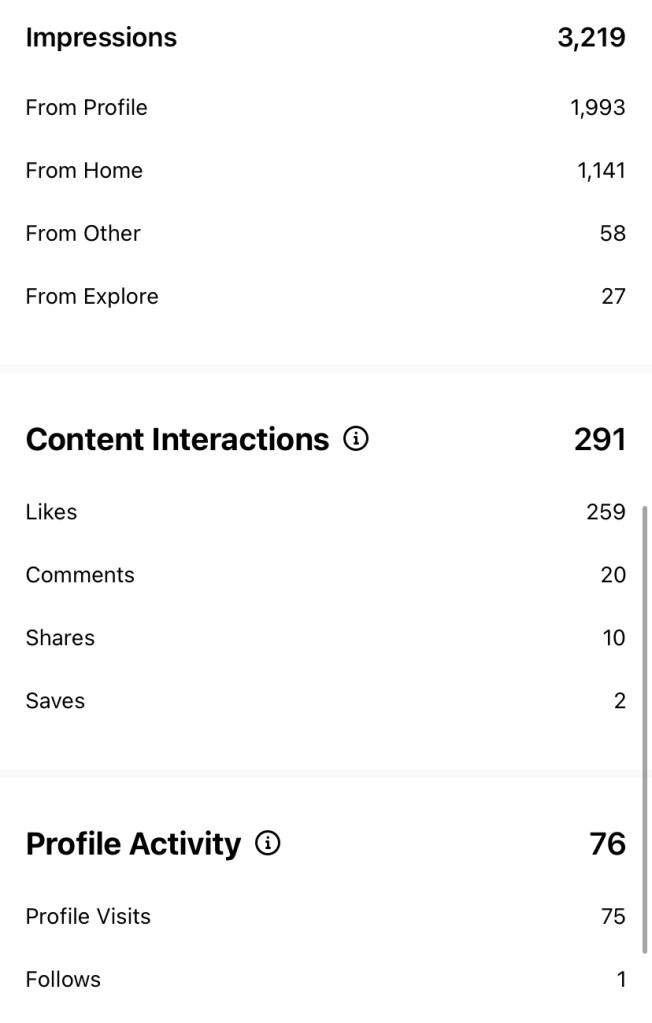Viewport: 652px width, 1023px height.
Task: Click the 291 content interactions total
Action: pos(600,440)
